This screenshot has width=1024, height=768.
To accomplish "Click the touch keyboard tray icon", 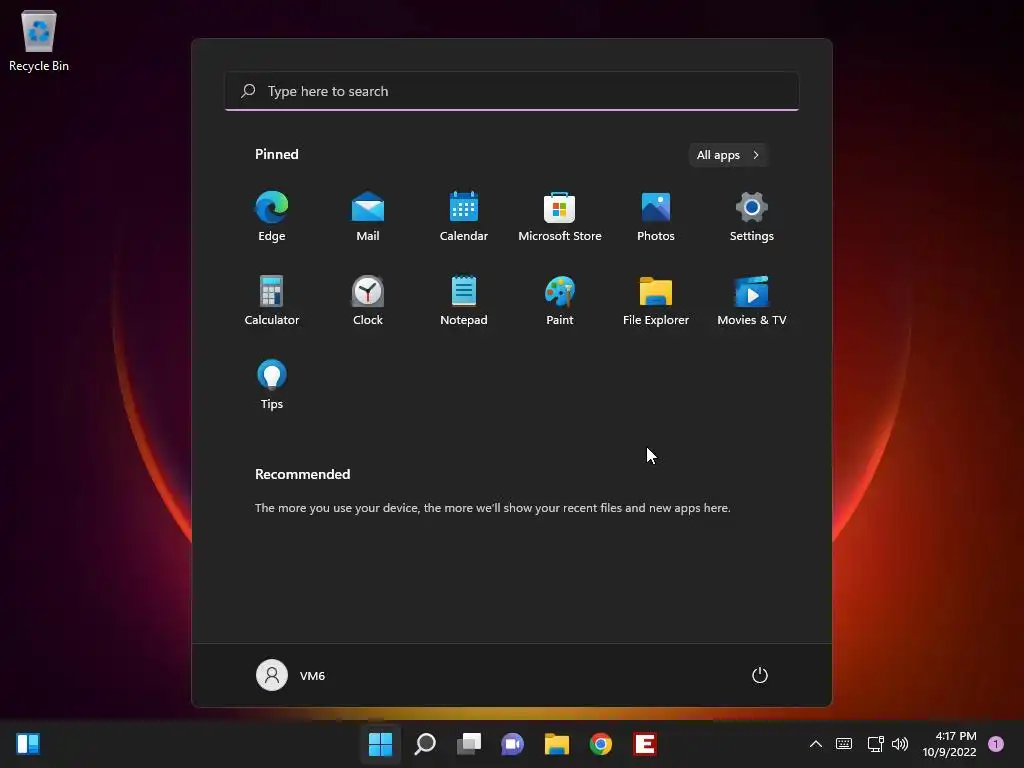I will point(844,744).
